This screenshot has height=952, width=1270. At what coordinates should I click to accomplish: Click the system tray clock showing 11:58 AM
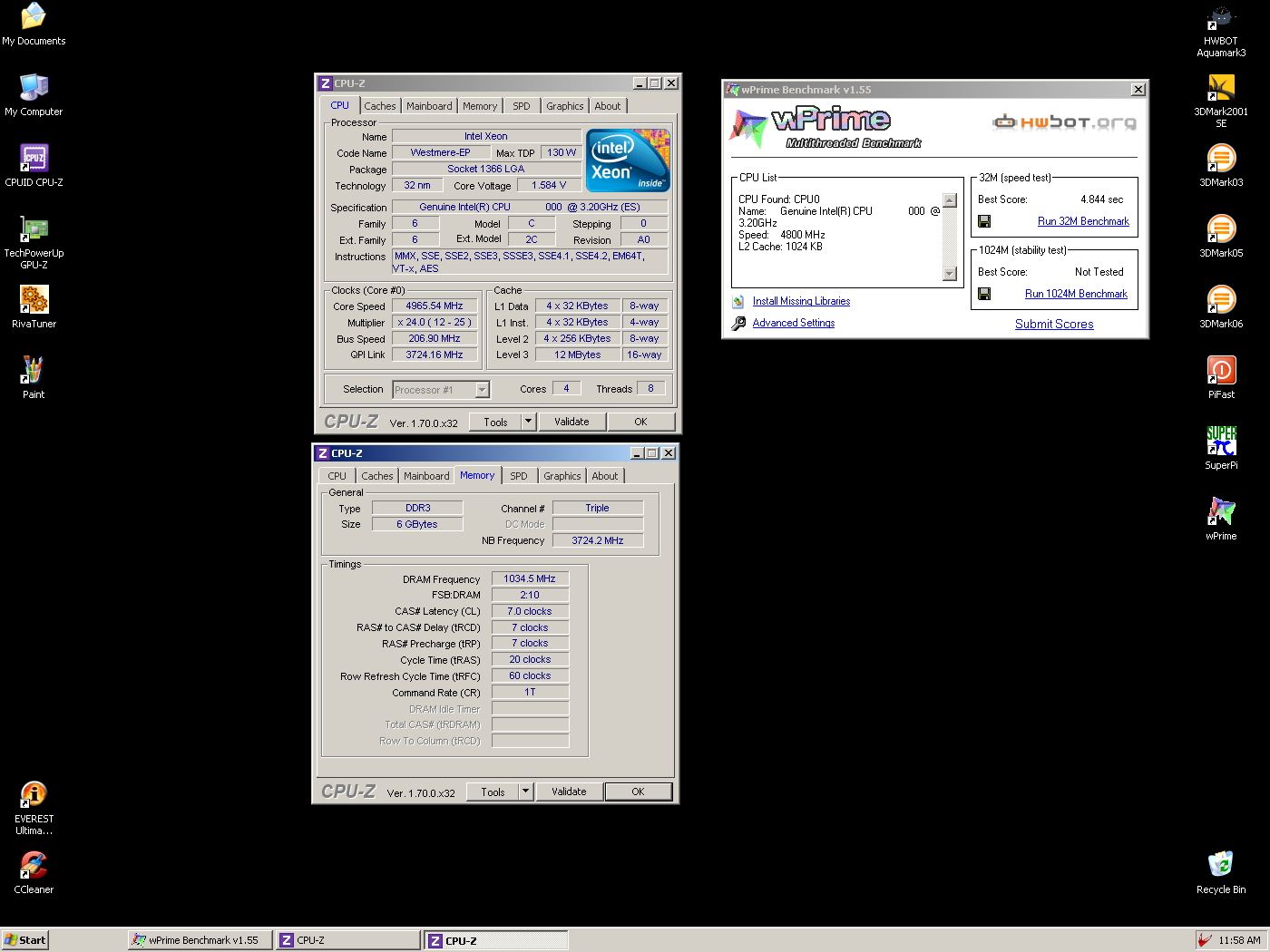[x=1239, y=940]
